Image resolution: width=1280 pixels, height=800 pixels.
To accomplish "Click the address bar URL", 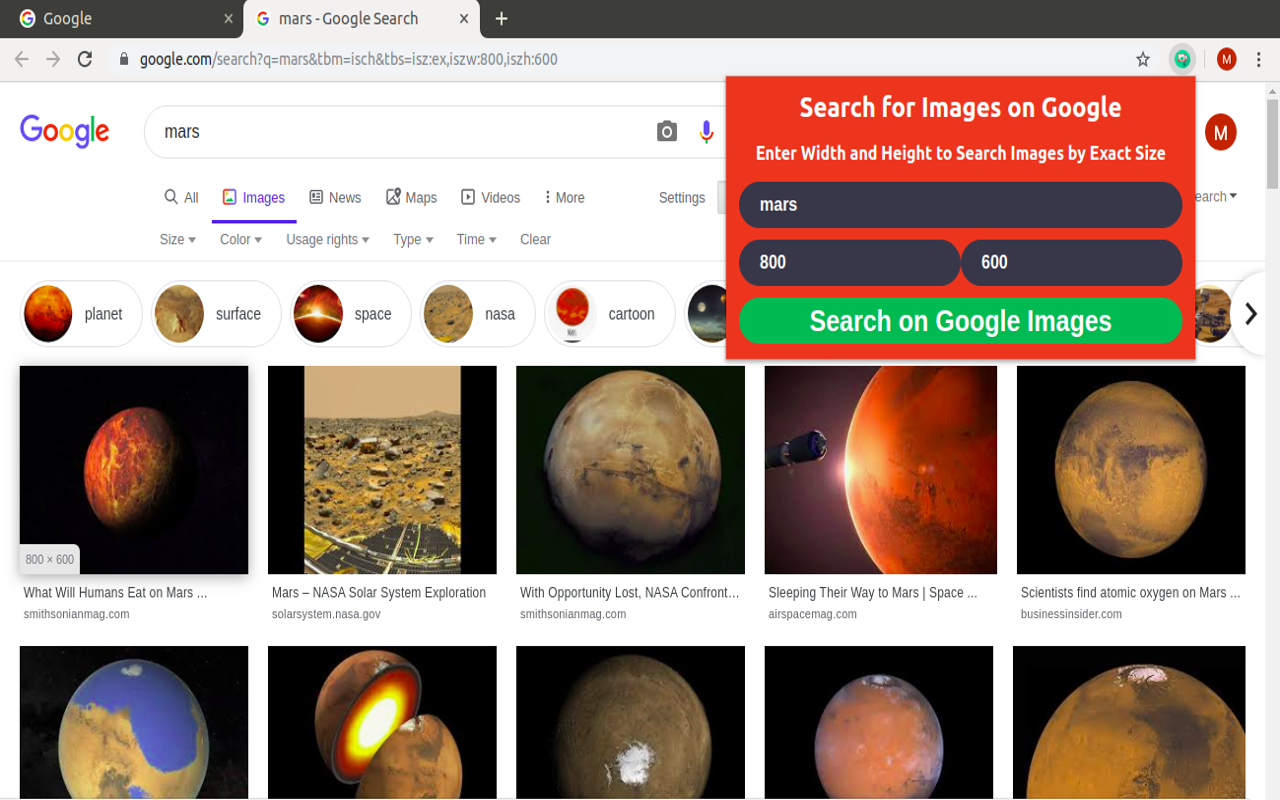I will (x=348, y=59).
